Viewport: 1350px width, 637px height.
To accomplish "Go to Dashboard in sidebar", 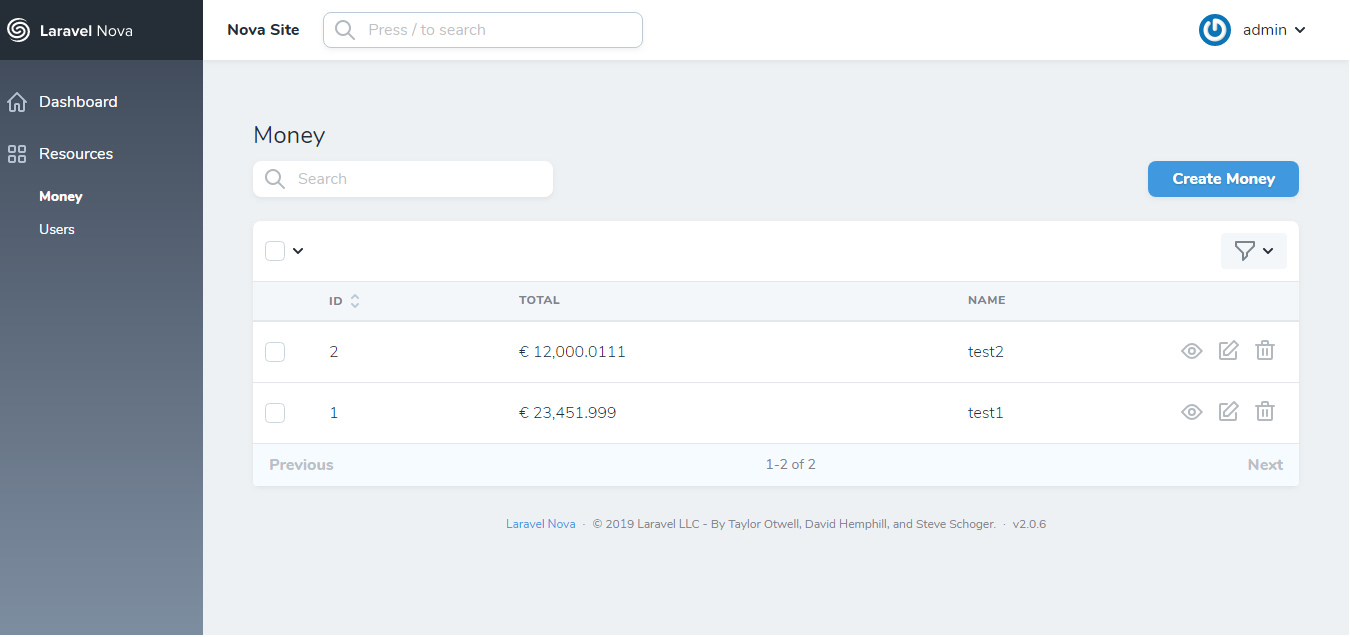I will tap(78, 102).
